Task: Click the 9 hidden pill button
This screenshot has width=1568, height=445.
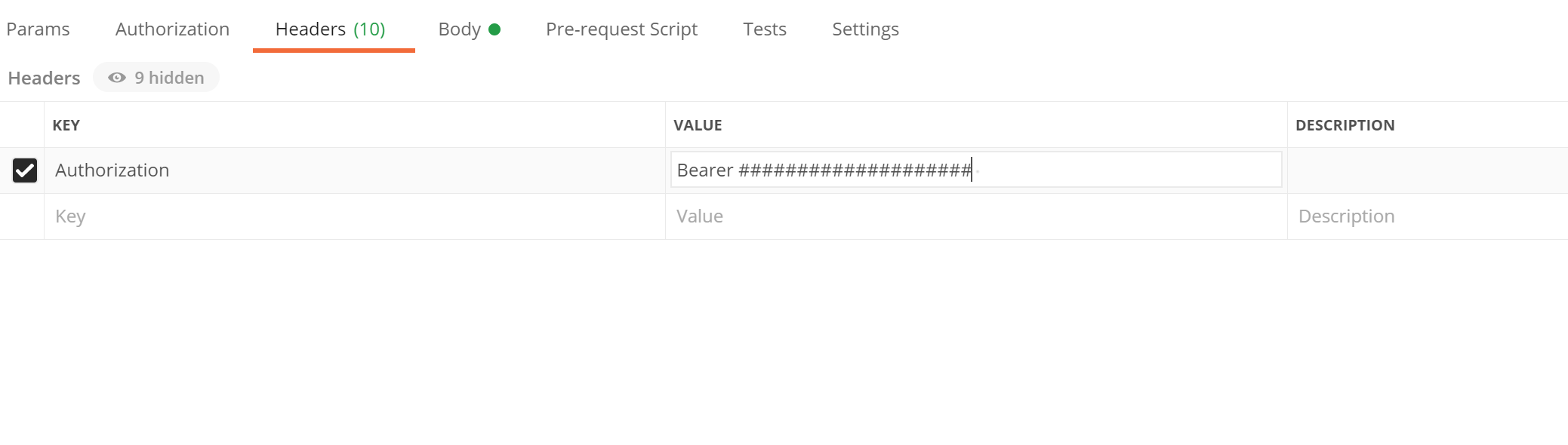Action: coord(156,77)
